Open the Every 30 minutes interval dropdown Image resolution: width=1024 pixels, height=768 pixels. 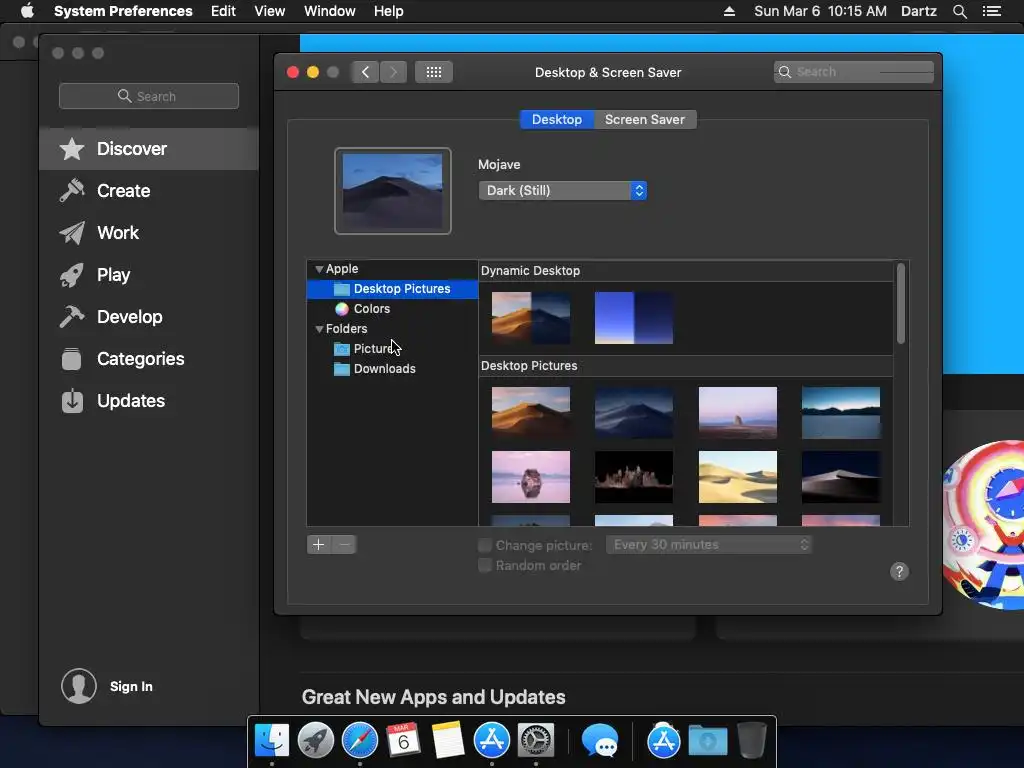pyautogui.click(x=709, y=545)
